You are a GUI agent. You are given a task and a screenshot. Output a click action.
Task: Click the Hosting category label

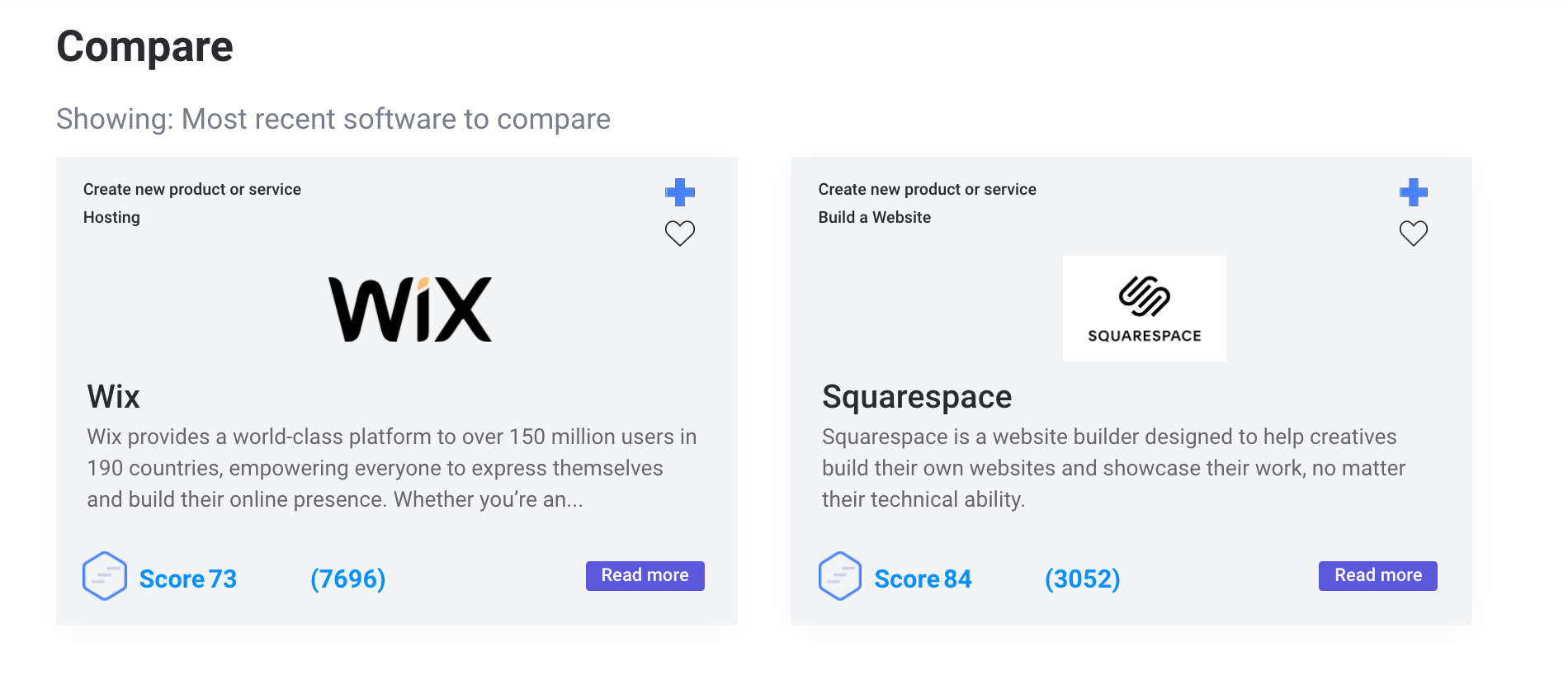[111, 217]
